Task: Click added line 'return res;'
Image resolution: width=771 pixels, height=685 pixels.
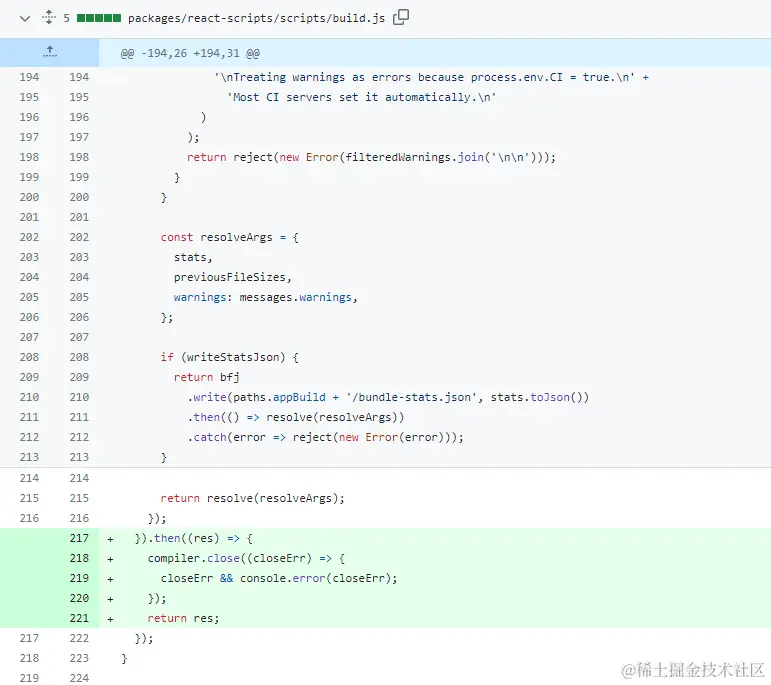Action: 183,618
